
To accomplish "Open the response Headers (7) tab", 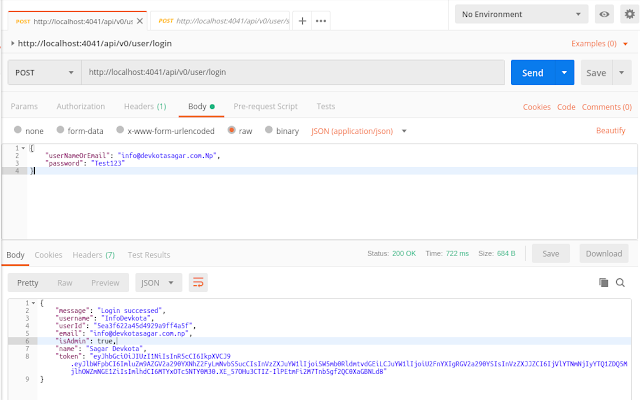I will [x=93, y=255].
